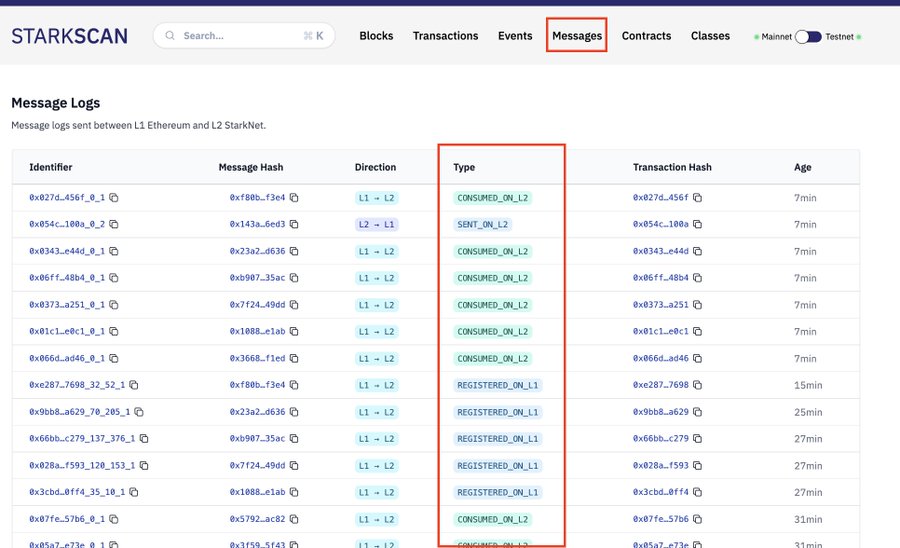The image size is (900, 548).
Task: Copy identifier 0x0343…e44d_0_1
Action: (x=114, y=251)
